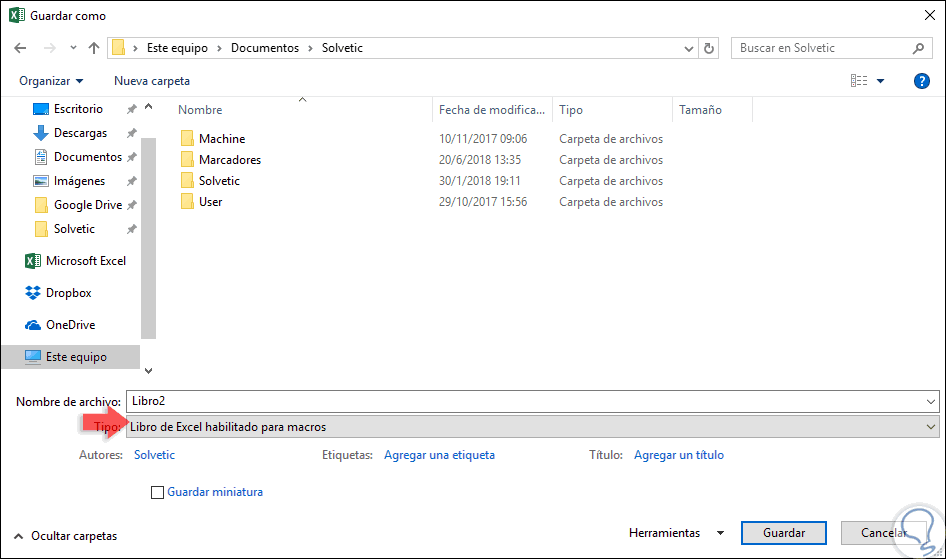This screenshot has height=559, width=946.
Task: Click the Nueva carpeta toolbar item
Action: point(152,81)
